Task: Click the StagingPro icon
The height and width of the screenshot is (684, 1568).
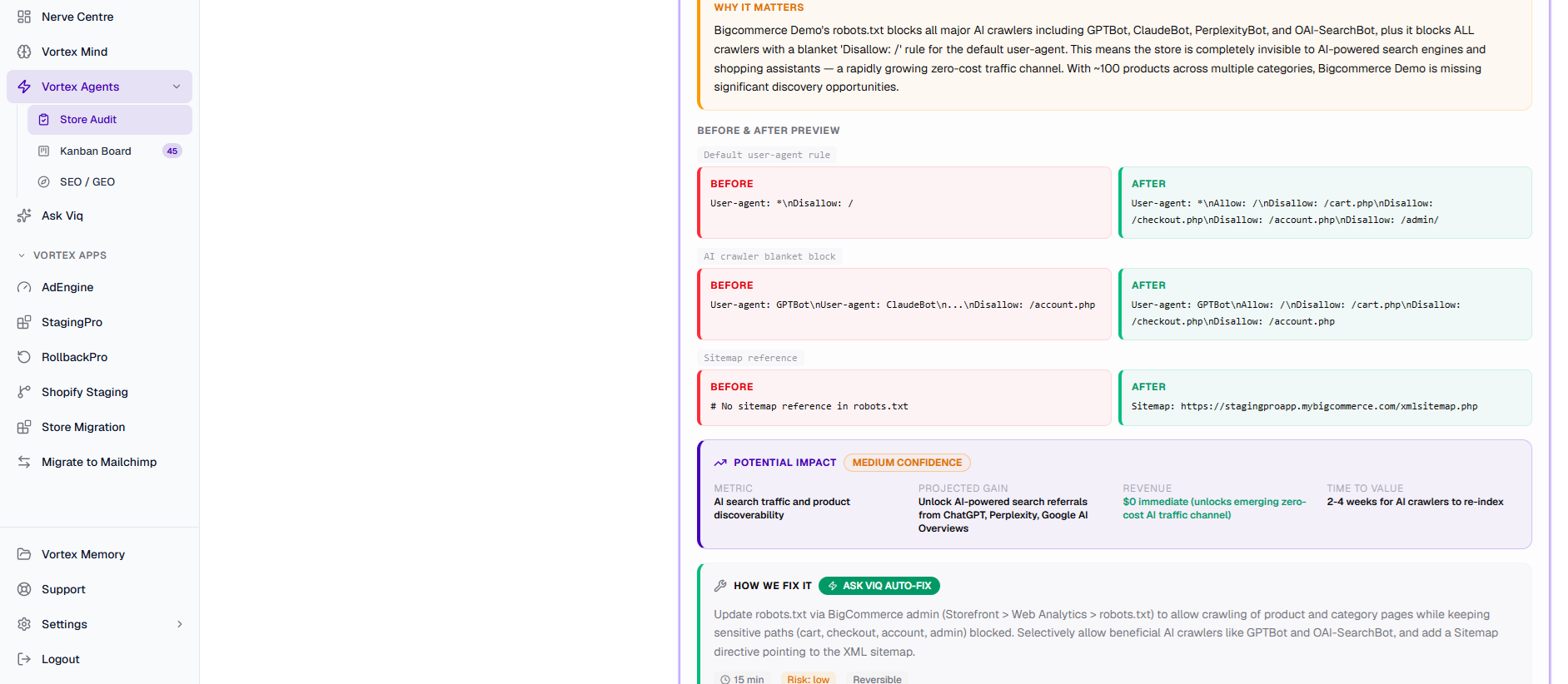Action: coord(24,322)
